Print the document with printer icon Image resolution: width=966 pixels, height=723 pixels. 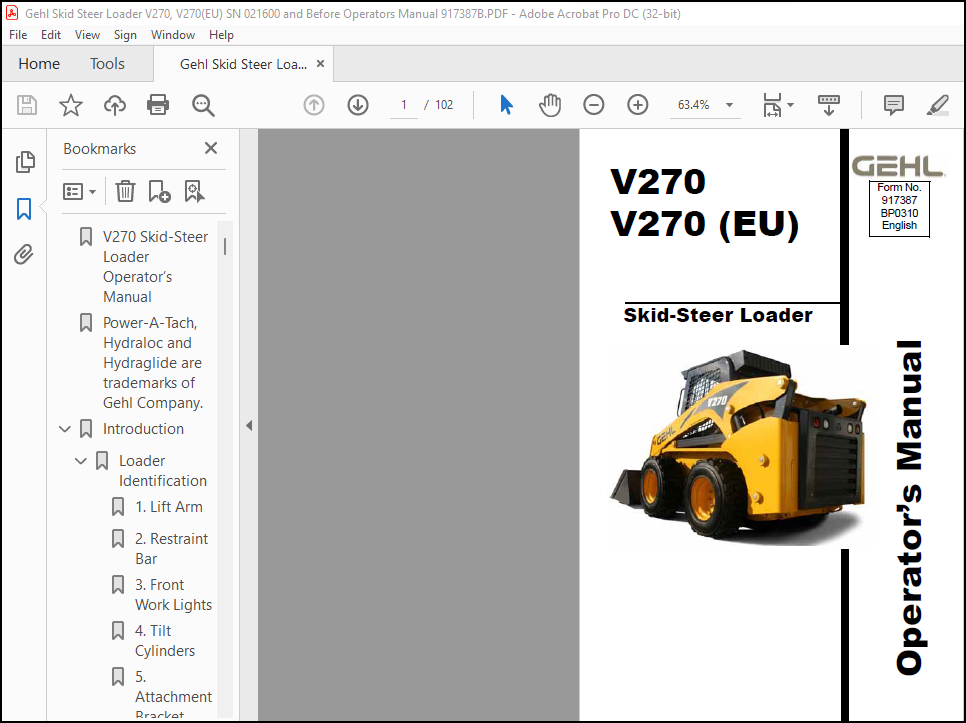(158, 105)
